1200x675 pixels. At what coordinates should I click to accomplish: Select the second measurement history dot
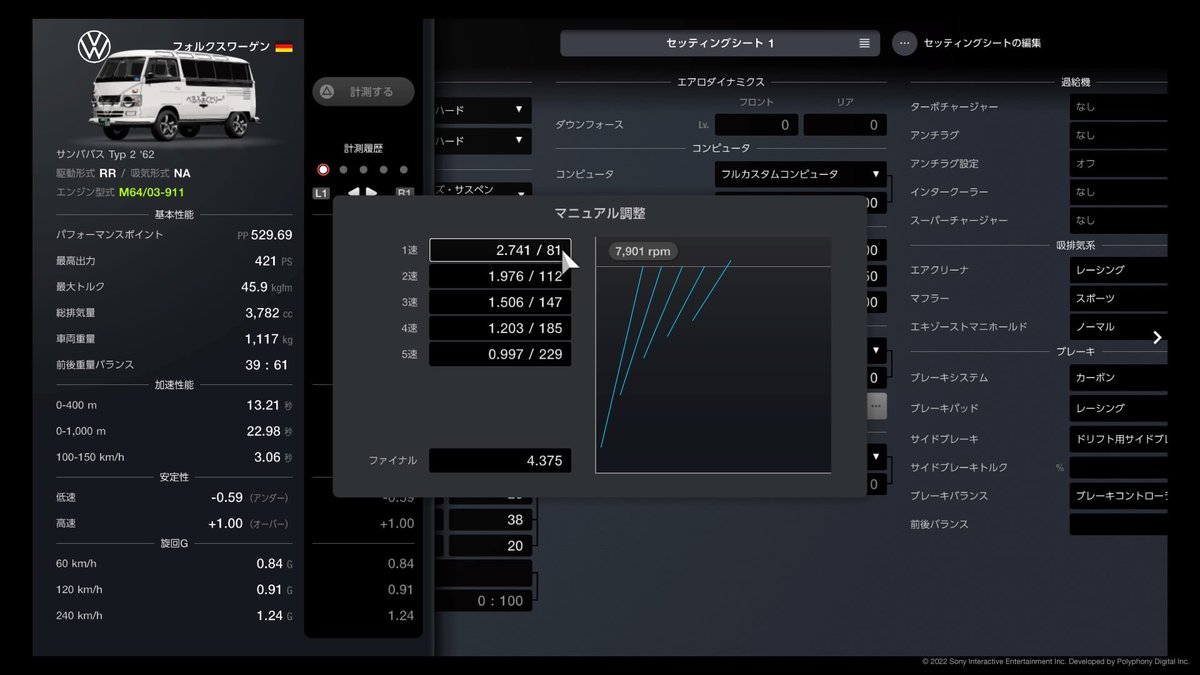pyautogui.click(x=343, y=169)
